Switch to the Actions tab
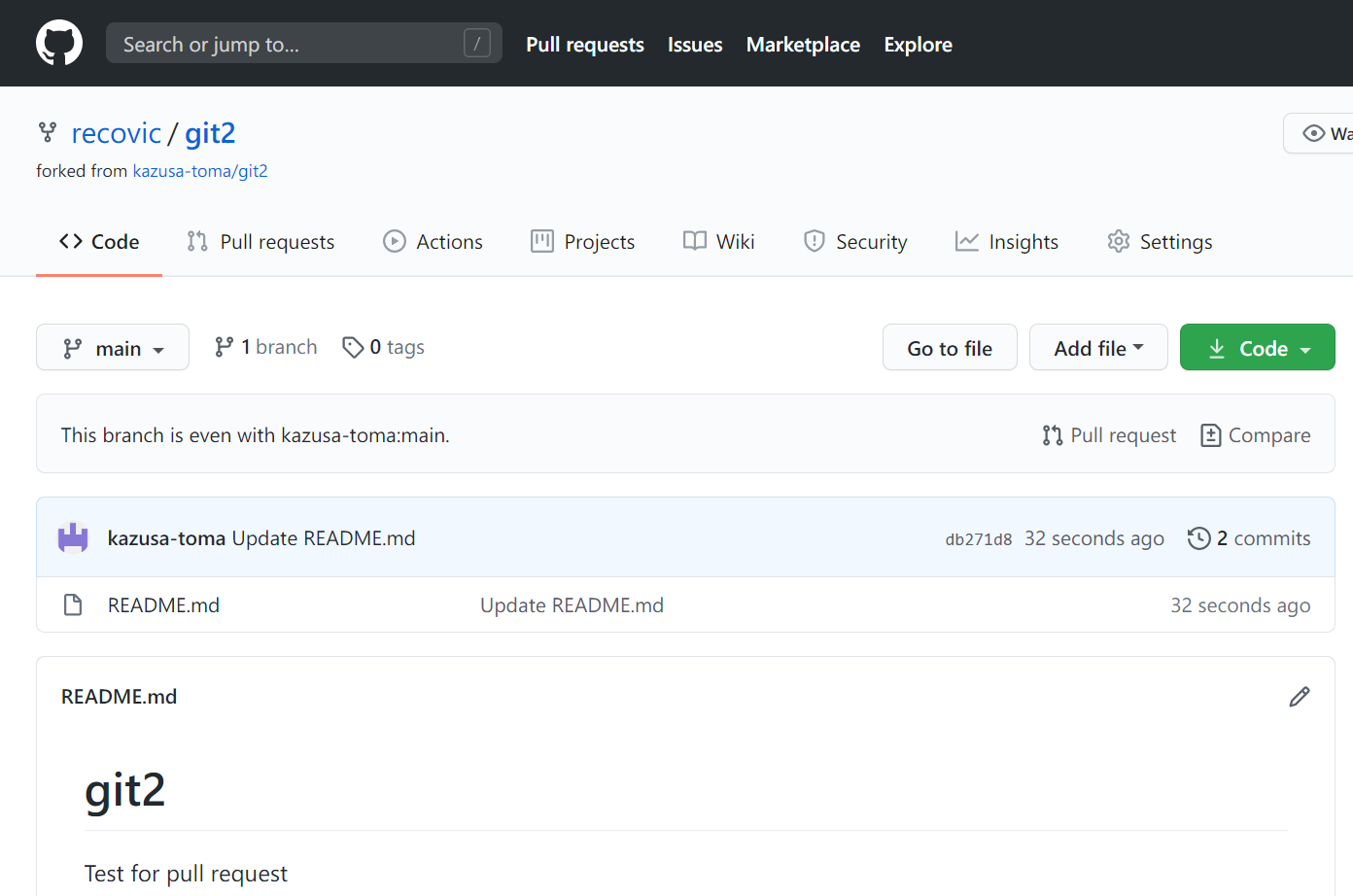The height and width of the screenshot is (896, 1353). coord(433,242)
